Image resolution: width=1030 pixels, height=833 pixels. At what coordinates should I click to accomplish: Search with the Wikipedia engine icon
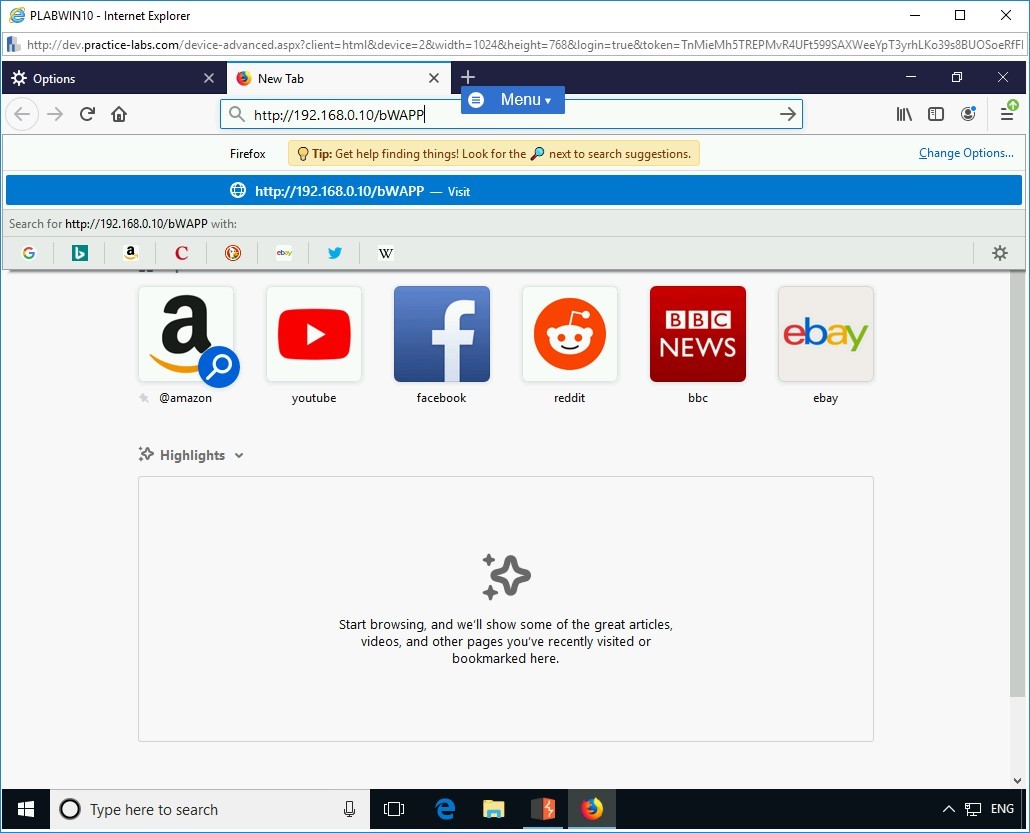[385, 252]
